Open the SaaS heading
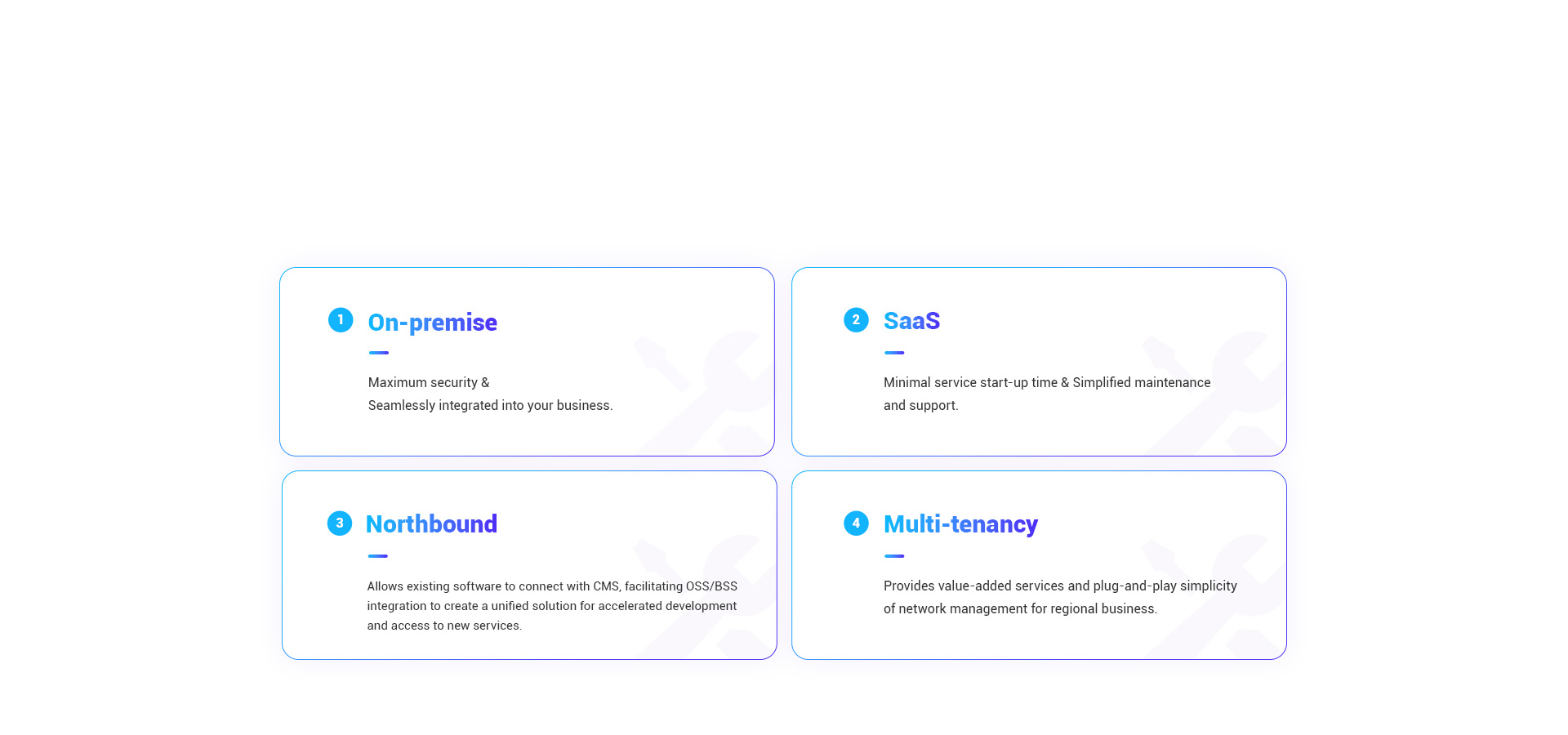 point(911,321)
